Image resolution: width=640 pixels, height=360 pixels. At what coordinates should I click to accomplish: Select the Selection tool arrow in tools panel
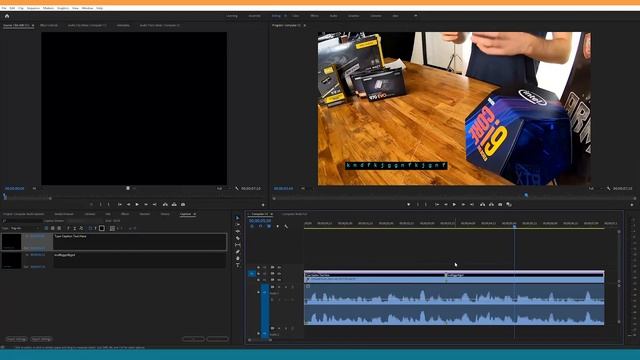pos(238,218)
